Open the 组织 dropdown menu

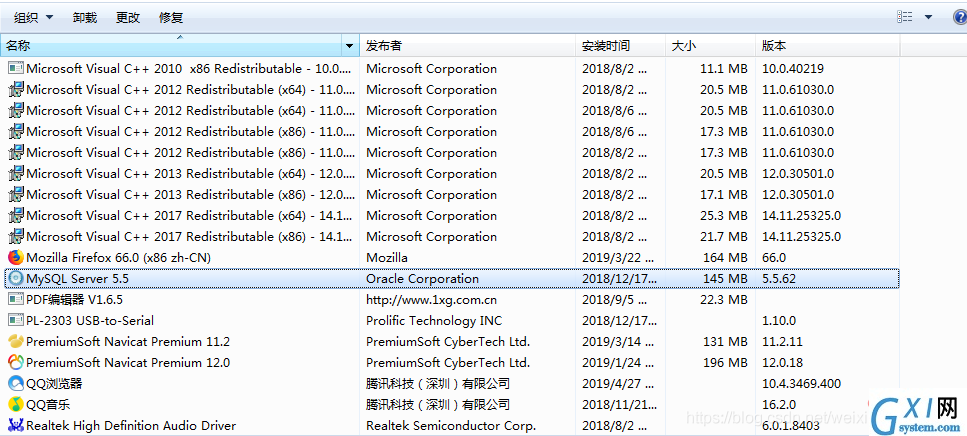(33, 17)
